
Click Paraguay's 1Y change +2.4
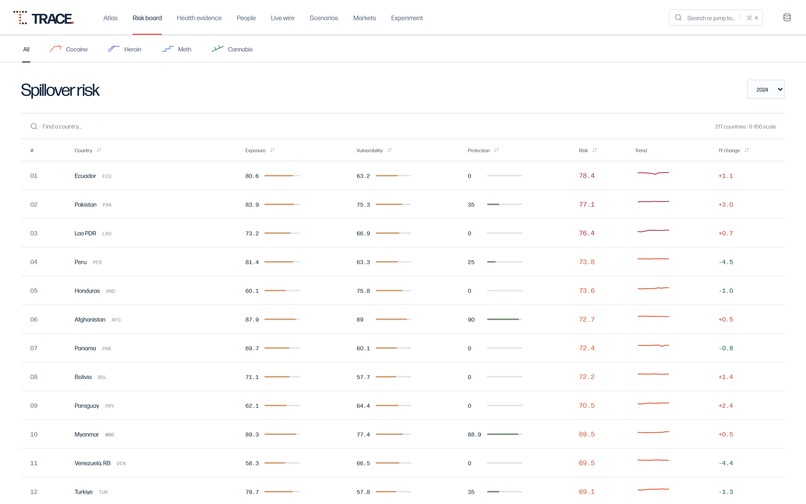pyautogui.click(x=726, y=406)
